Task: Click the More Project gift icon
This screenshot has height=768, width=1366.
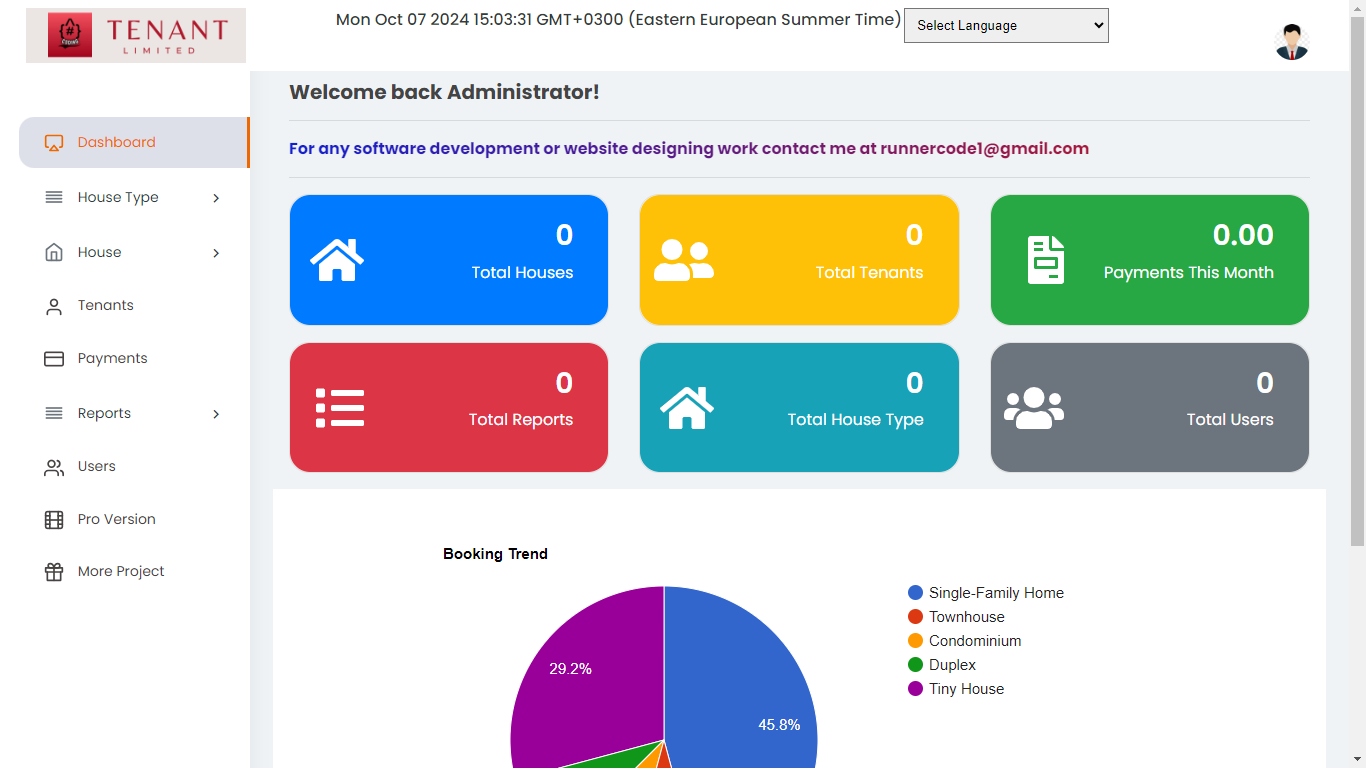Action: point(54,572)
